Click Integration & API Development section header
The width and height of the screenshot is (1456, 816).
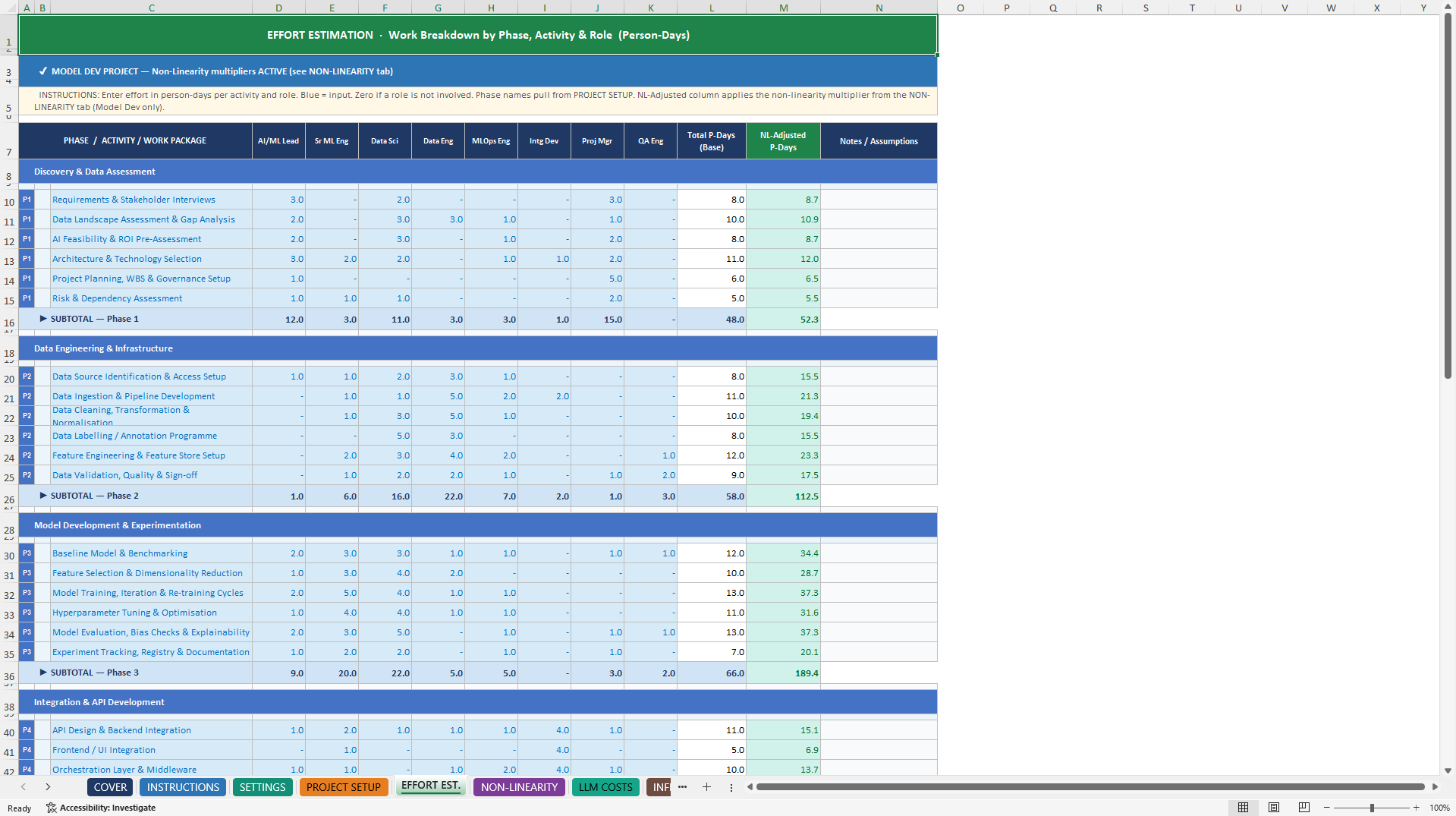coord(478,702)
